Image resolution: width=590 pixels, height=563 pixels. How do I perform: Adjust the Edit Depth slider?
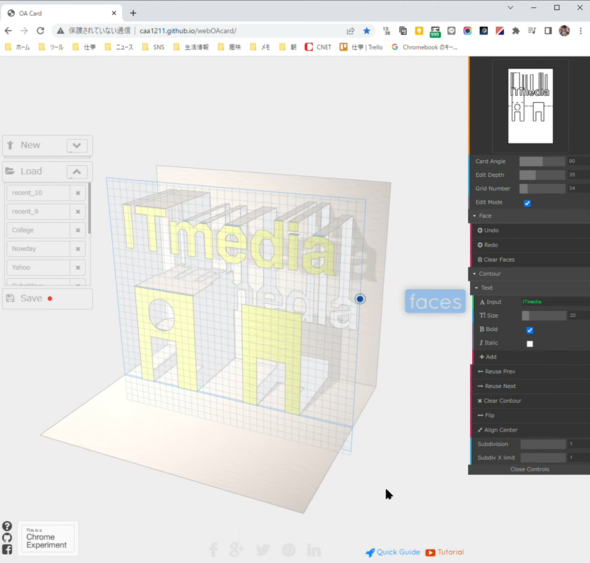(x=542, y=175)
